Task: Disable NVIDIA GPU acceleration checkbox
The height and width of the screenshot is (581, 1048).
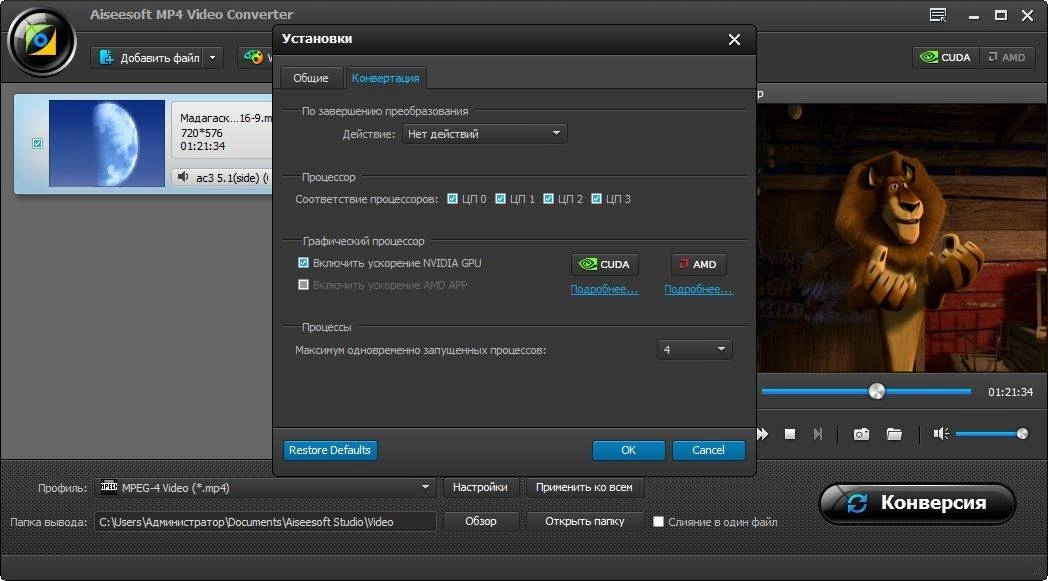Action: pyautogui.click(x=303, y=263)
